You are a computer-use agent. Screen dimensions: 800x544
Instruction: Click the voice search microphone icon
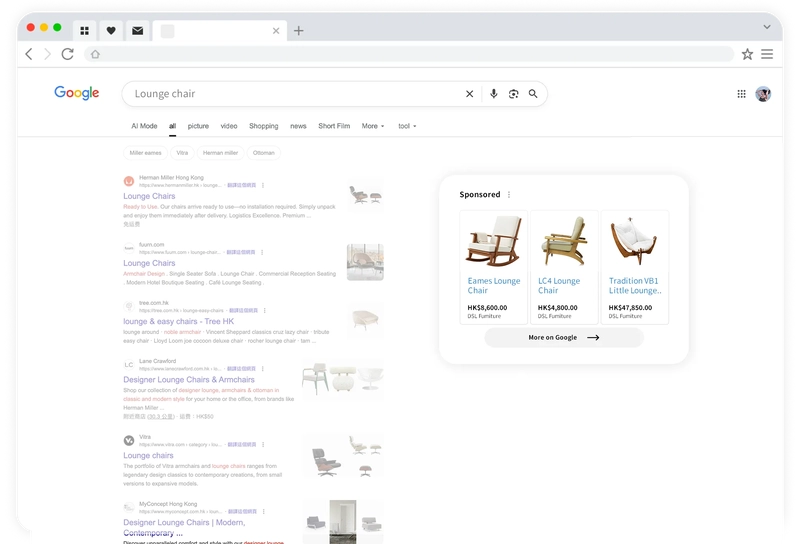pos(493,94)
